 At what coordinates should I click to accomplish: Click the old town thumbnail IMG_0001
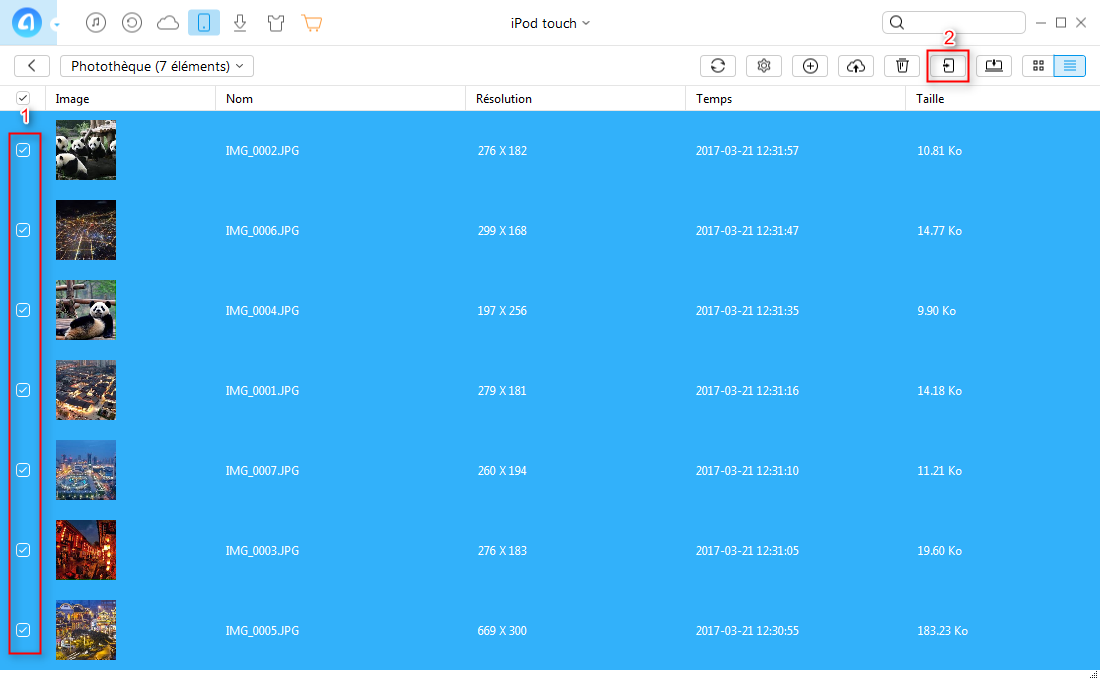pyautogui.click(x=86, y=390)
